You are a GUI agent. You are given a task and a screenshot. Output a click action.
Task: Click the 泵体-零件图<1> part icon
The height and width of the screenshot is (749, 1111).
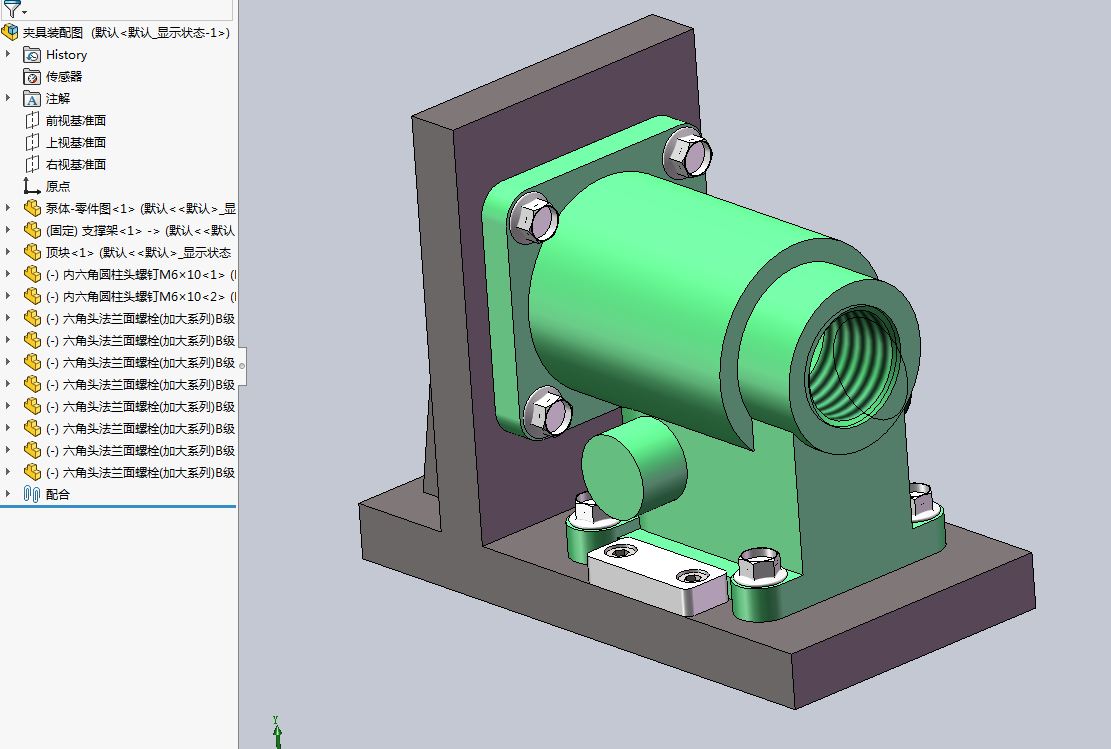pyautogui.click(x=32, y=208)
